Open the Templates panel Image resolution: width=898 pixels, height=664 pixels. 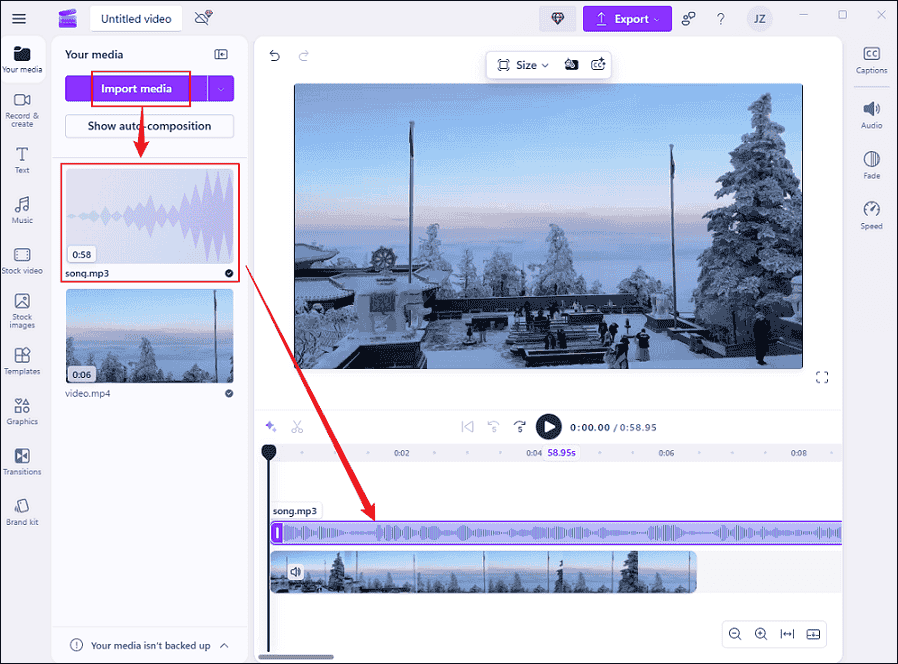(x=22, y=360)
